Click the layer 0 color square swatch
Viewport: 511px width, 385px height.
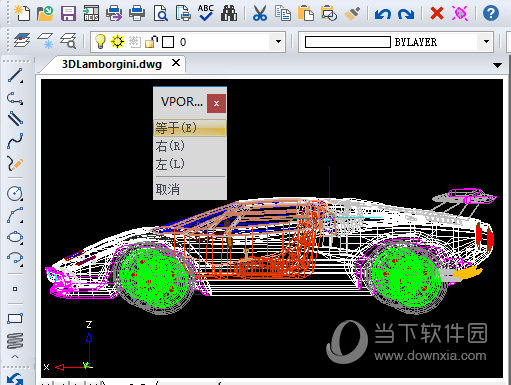coord(168,42)
